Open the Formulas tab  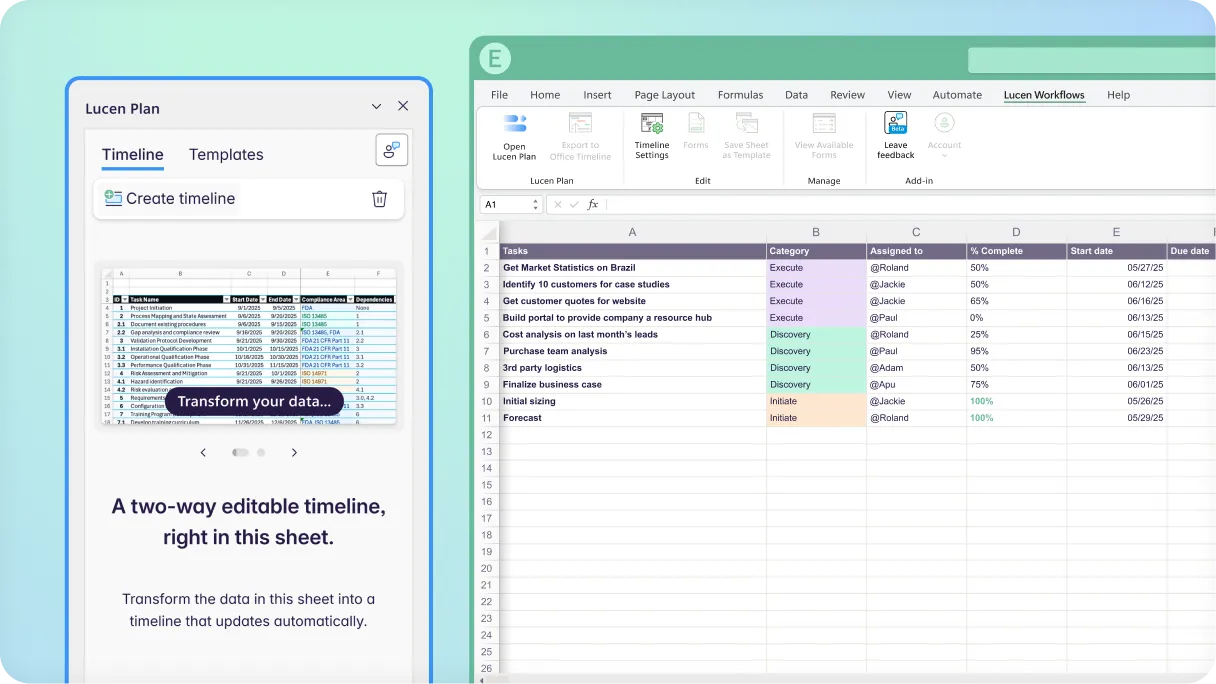pyautogui.click(x=740, y=95)
